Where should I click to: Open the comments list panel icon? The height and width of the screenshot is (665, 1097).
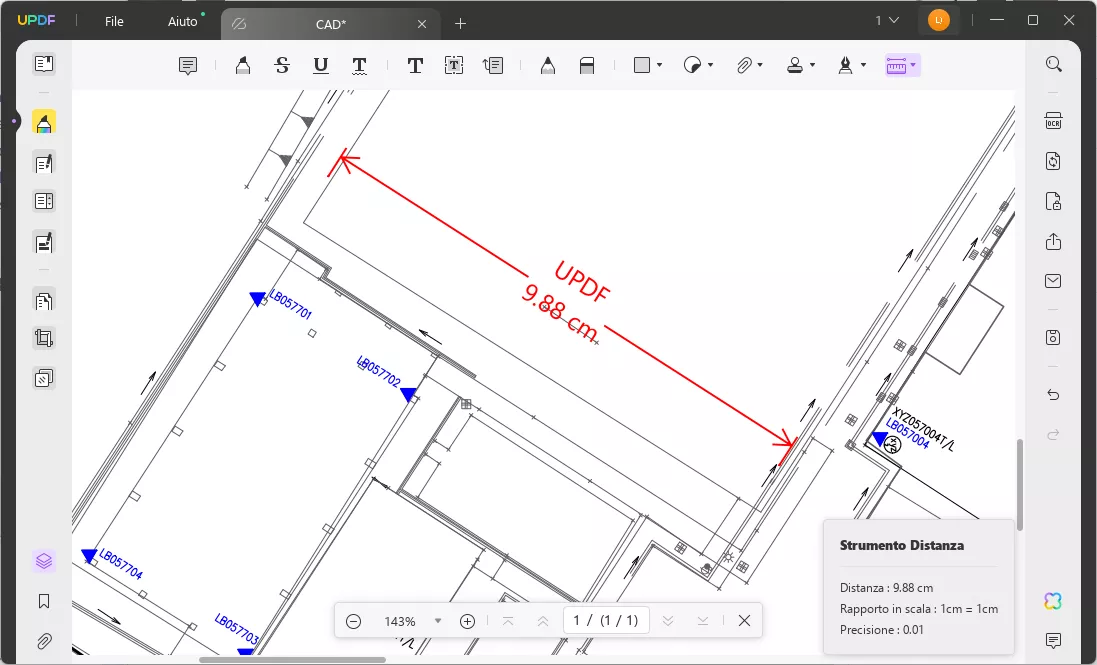click(1054, 640)
